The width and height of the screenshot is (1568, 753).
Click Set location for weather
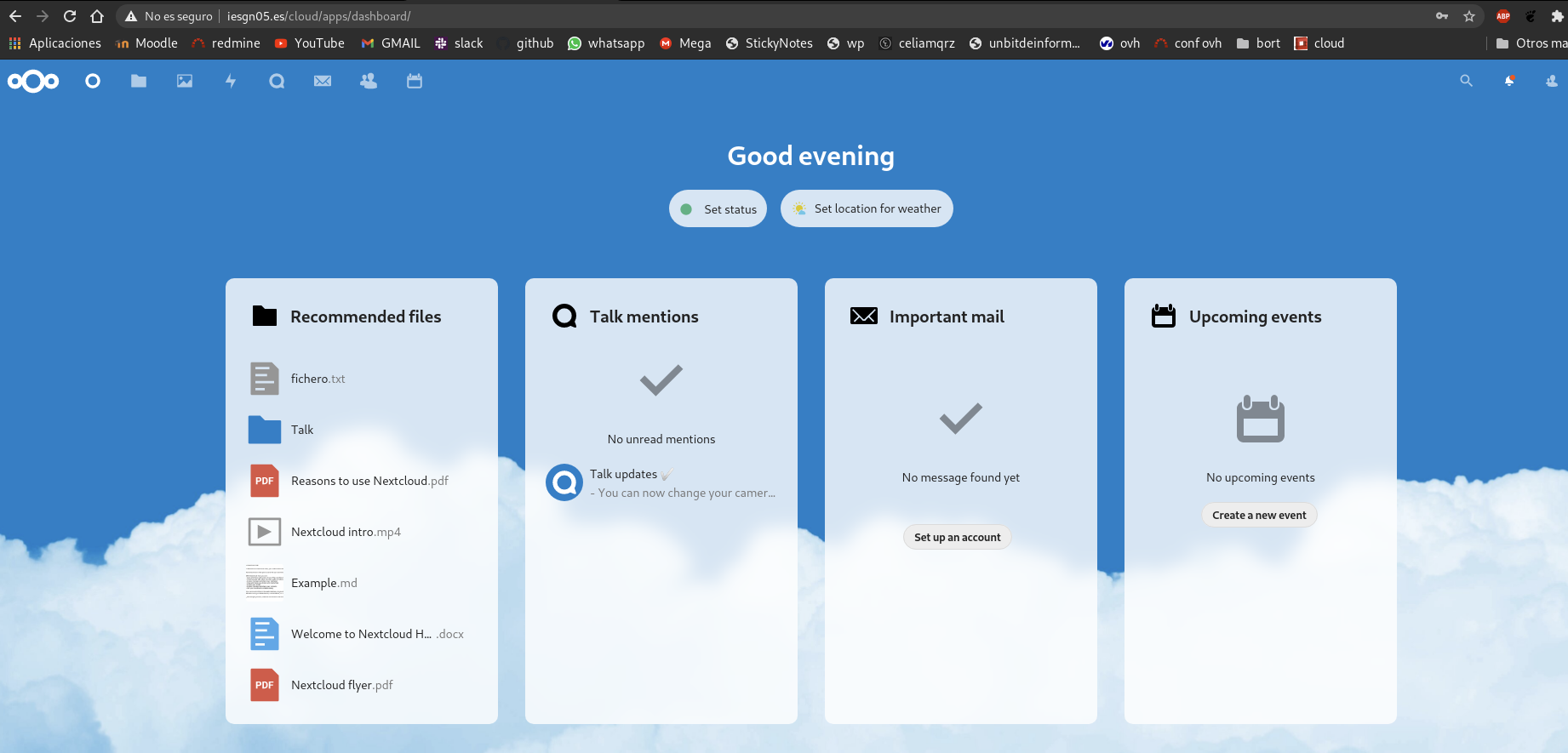click(867, 208)
